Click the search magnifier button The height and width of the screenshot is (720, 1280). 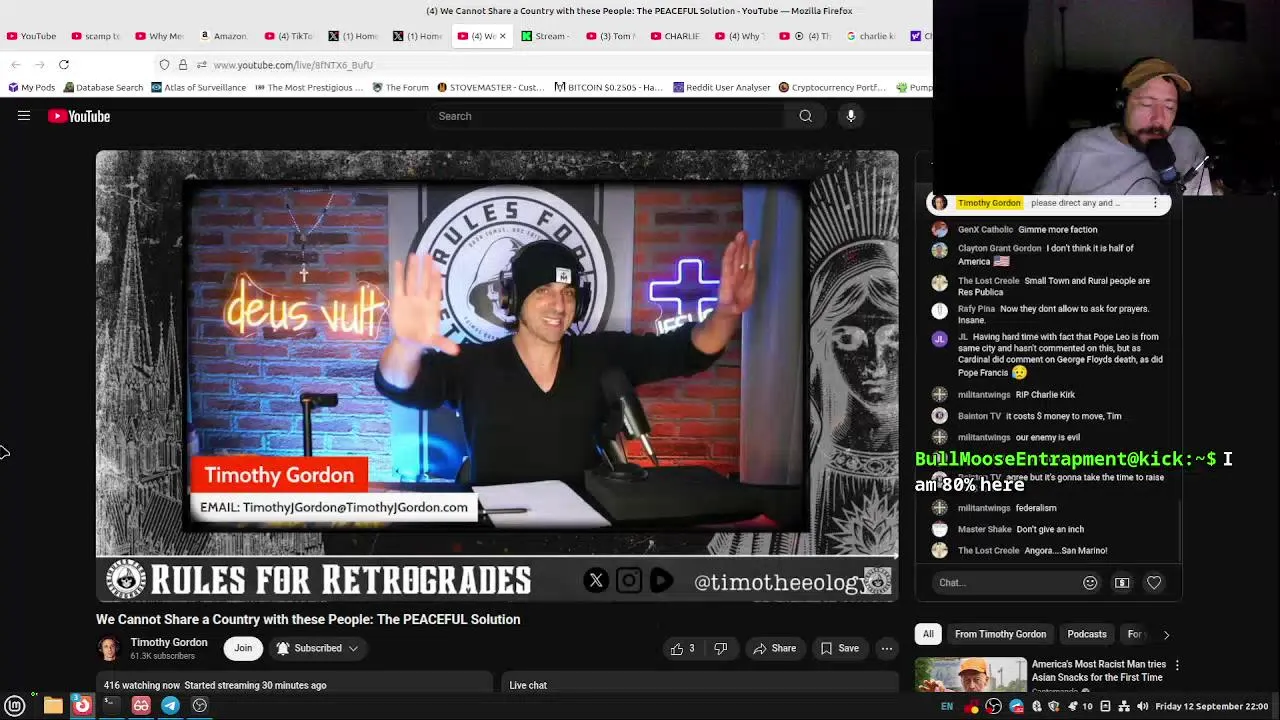(x=805, y=116)
